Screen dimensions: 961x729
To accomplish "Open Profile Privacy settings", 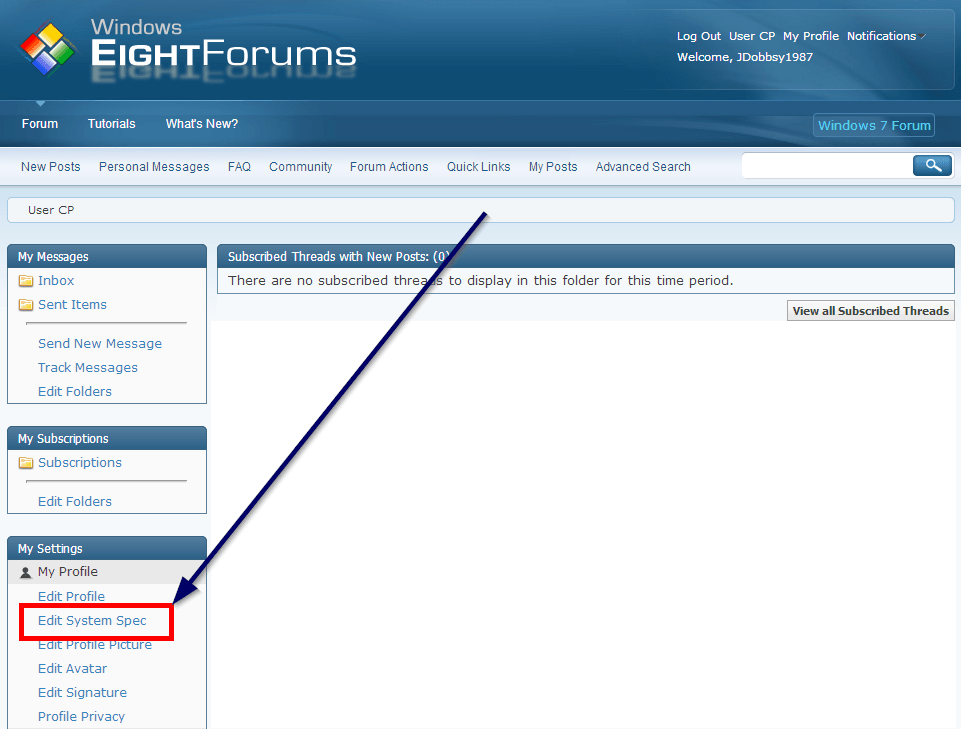I will point(81,717).
